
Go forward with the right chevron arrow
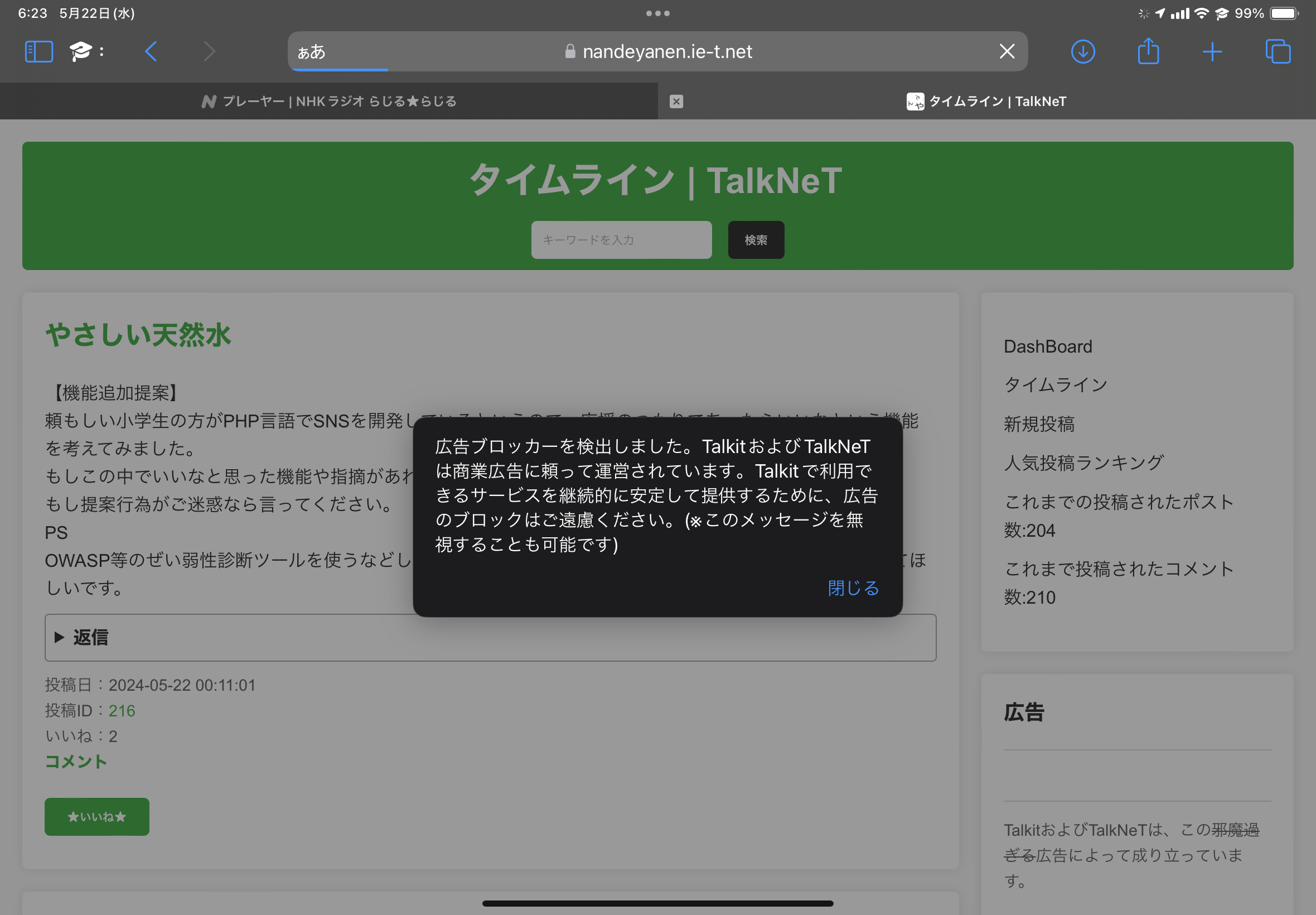pyautogui.click(x=210, y=51)
